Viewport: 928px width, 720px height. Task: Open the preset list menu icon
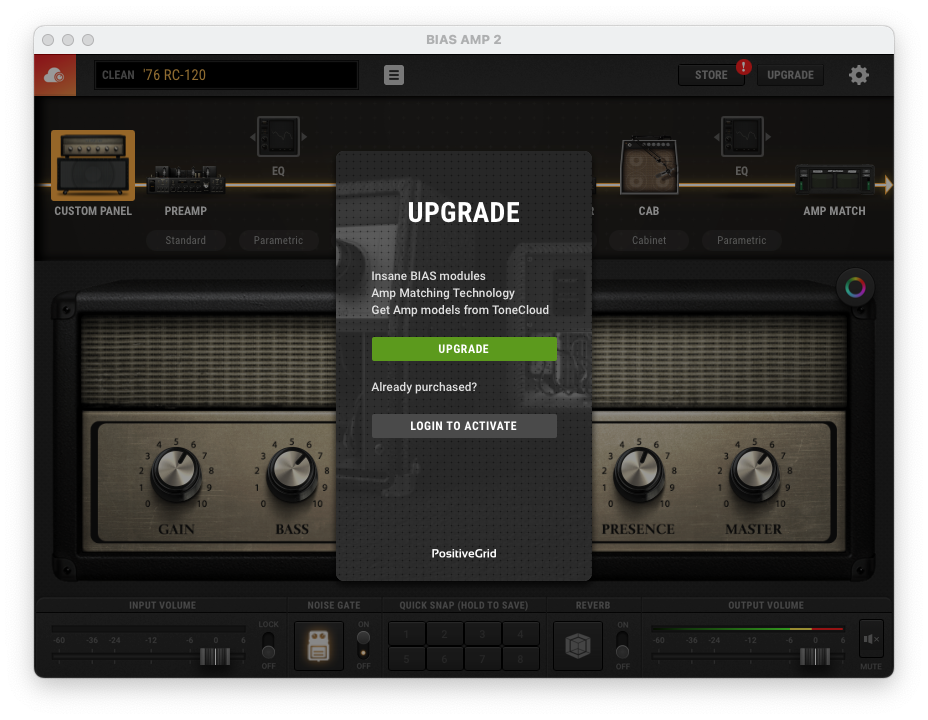tap(394, 75)
